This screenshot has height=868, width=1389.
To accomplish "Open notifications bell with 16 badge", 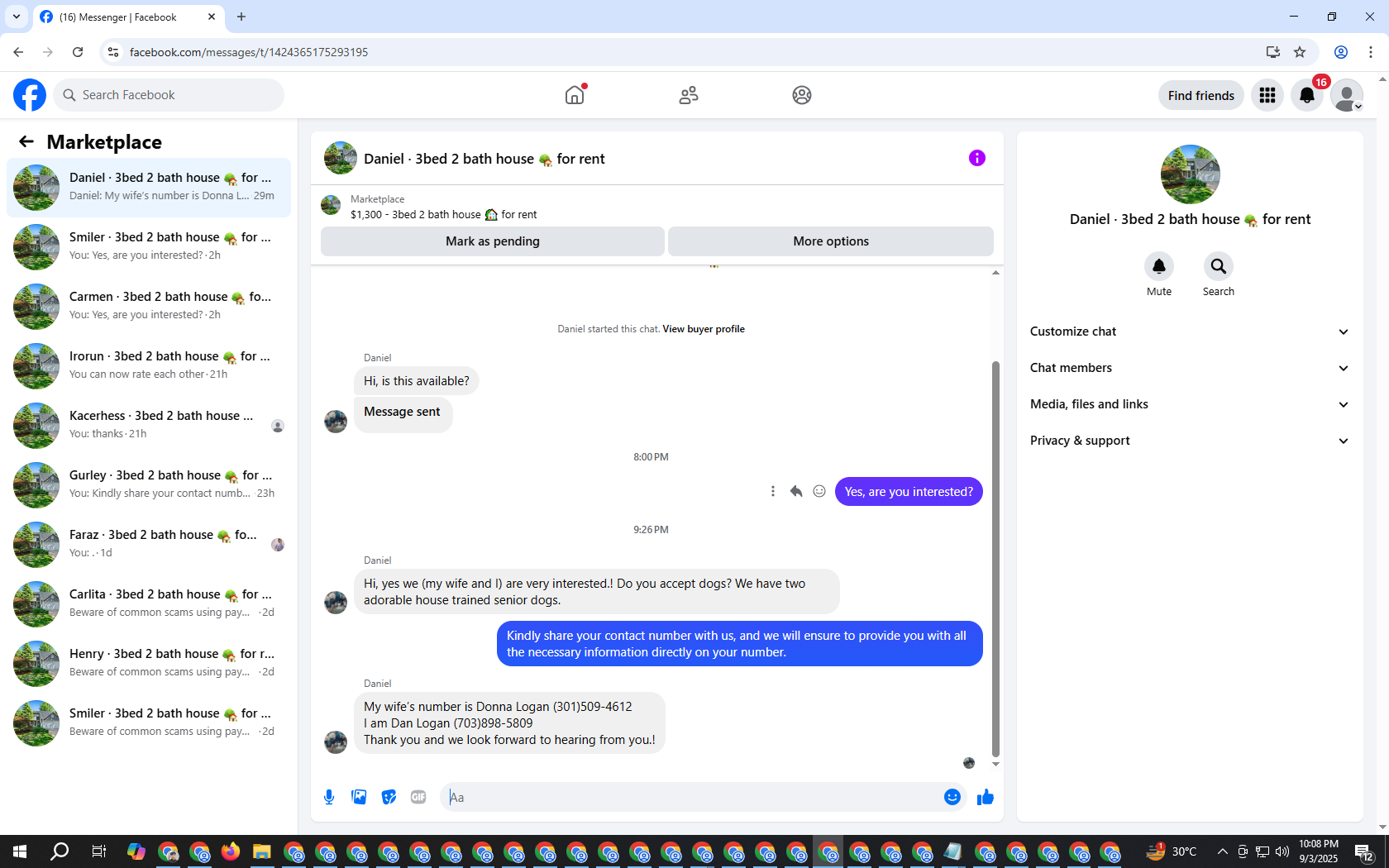I will (1307, 95).
